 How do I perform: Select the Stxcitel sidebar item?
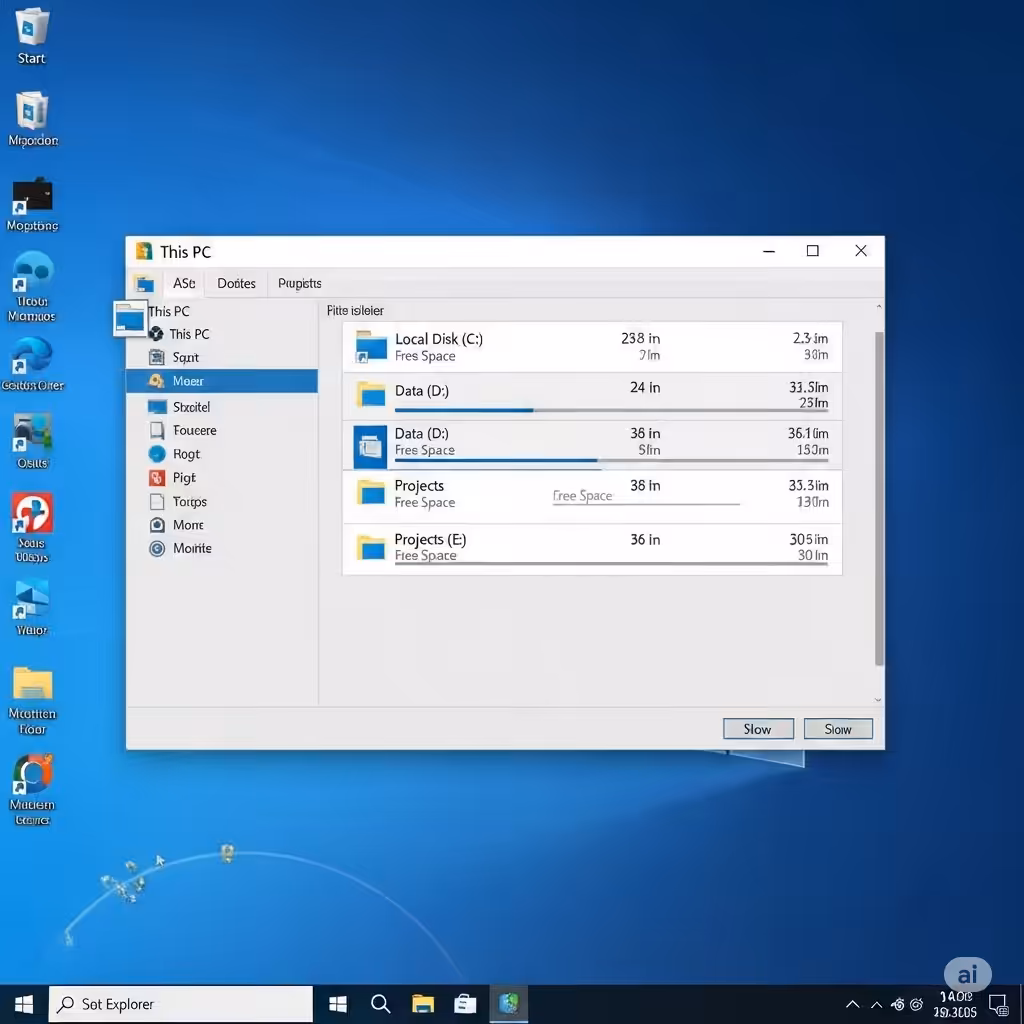pos(191,407)
